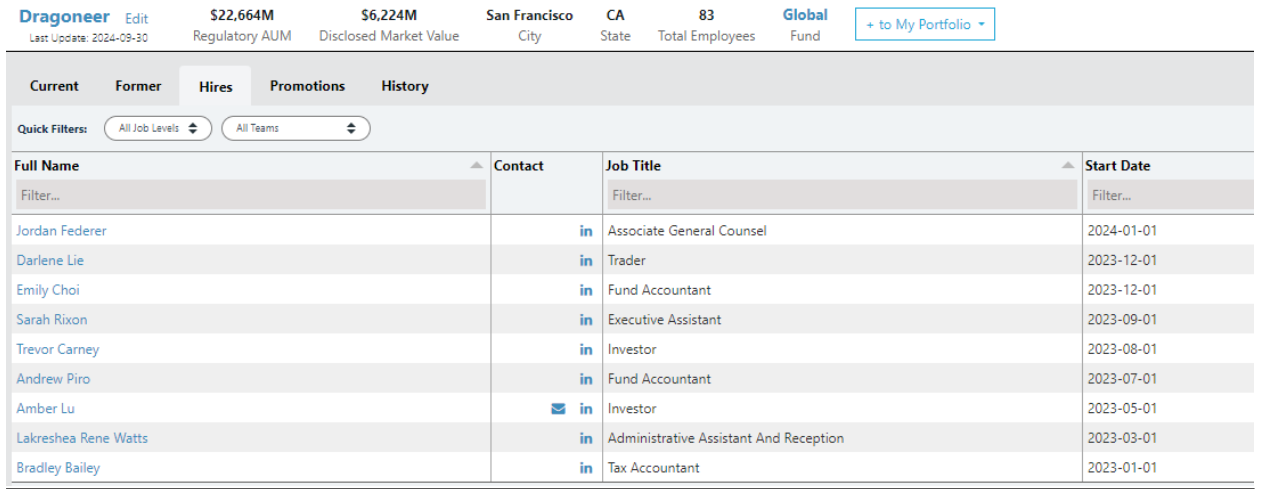Viewport: 1262px width, 498px height.
Task: Expand the + to My Portfolio dropdown
Action: coord(924,25)
